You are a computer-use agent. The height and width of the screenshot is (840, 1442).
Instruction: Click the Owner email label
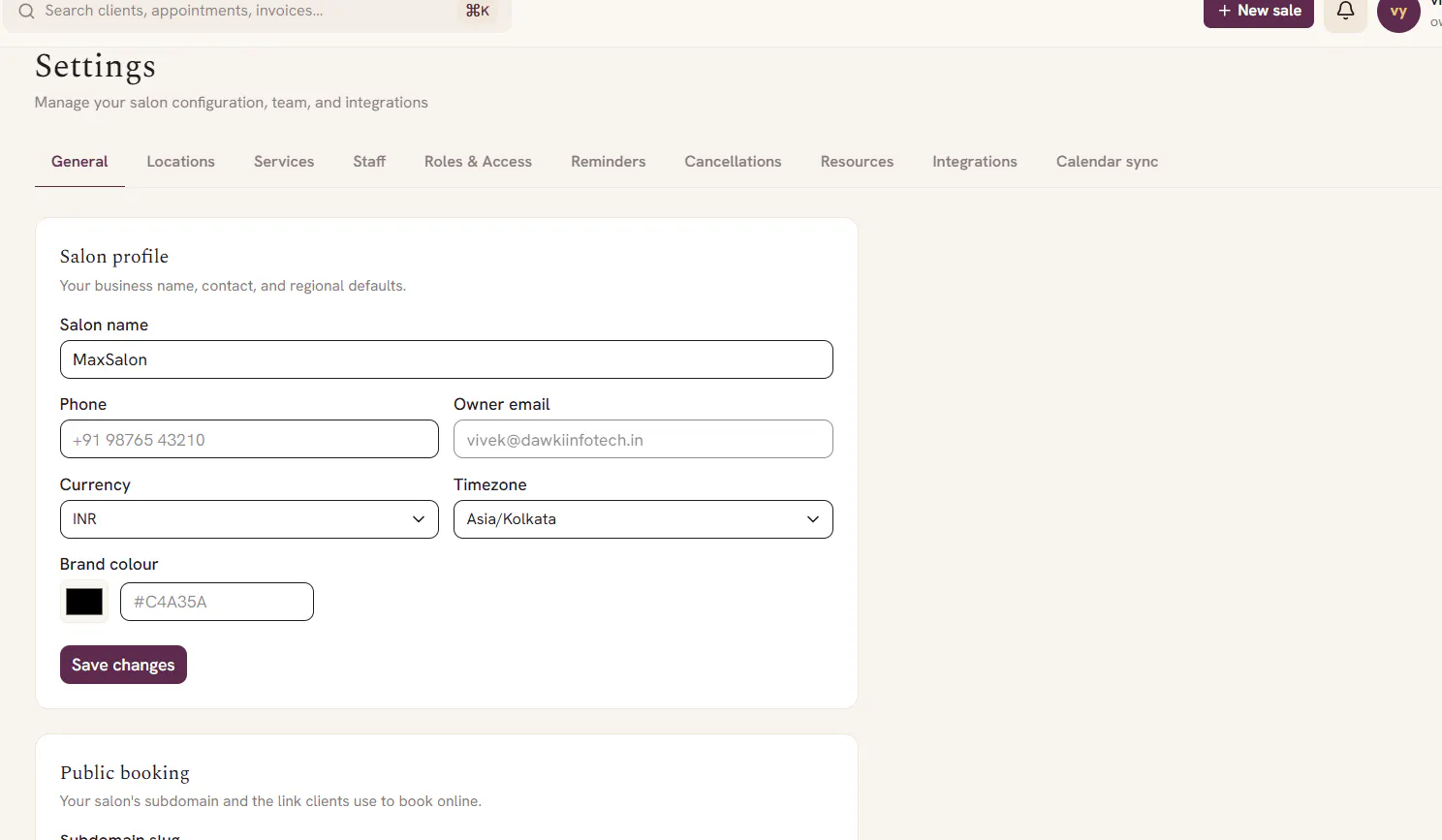pyautogui.click(x=502, y=404)
